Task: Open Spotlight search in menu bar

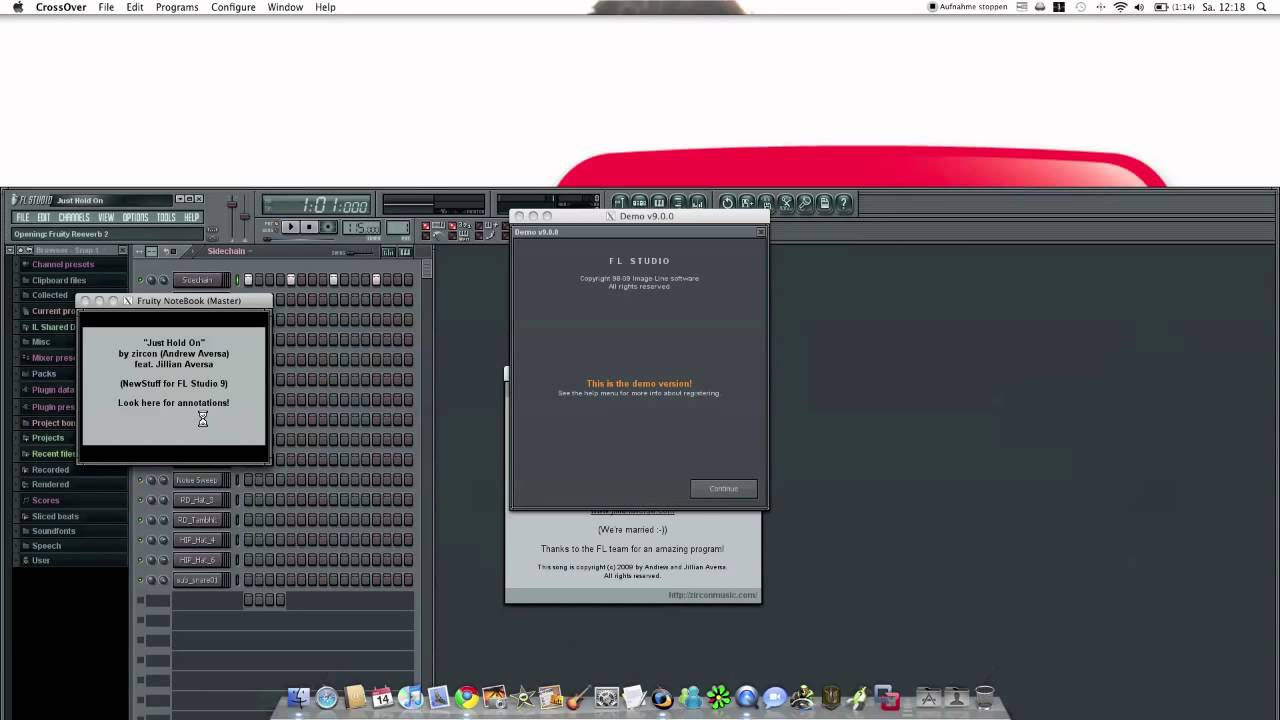Action: click(x=1261, y=7)
